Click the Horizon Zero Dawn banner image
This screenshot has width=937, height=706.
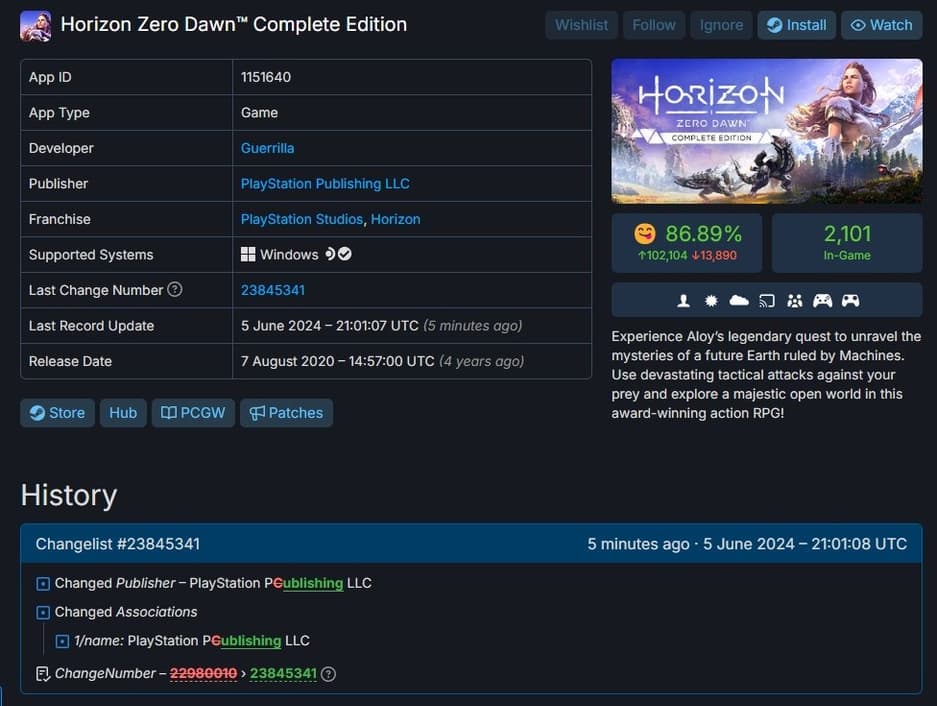coord(767,131)
